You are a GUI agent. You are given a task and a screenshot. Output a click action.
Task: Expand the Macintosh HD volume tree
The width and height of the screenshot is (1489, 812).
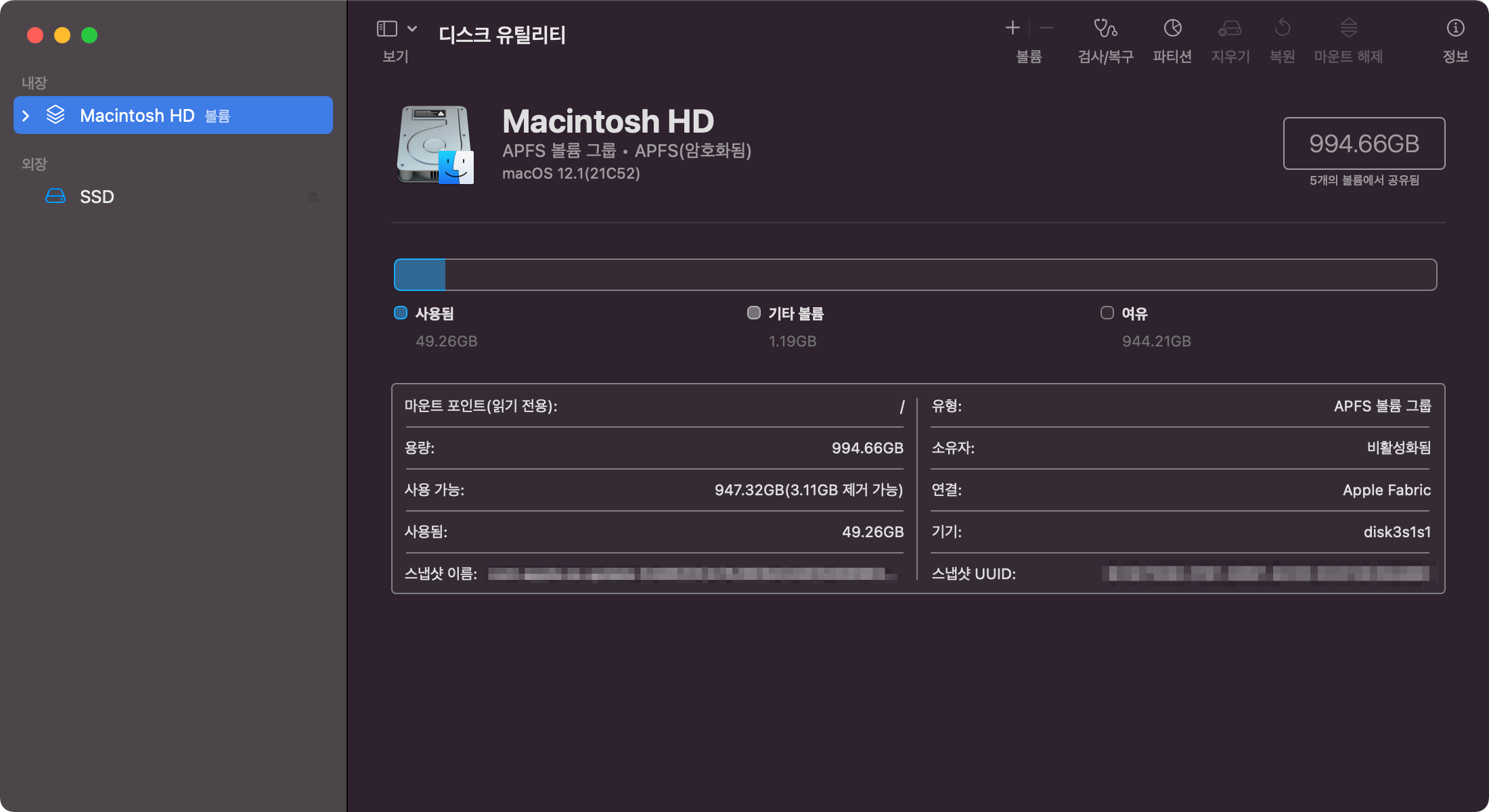click(x=26, y=116)
